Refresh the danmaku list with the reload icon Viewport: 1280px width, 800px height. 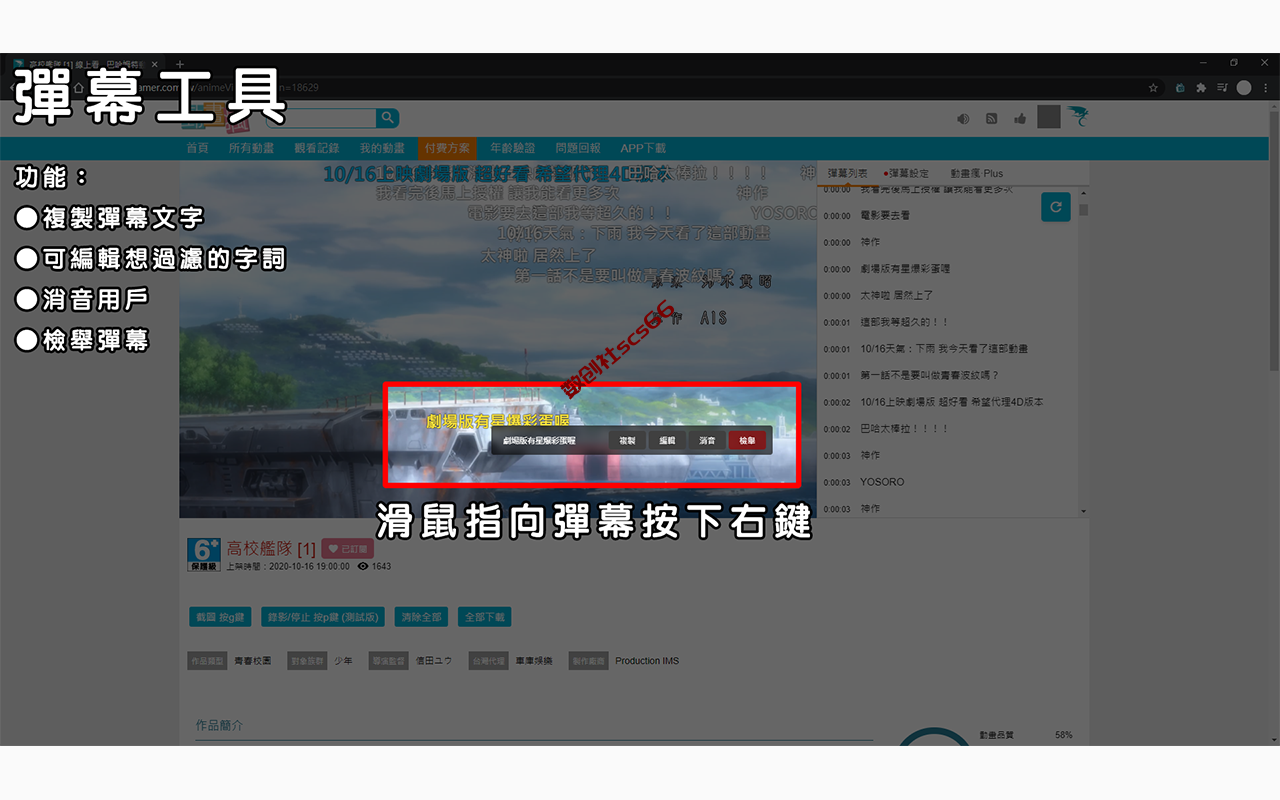coord(1056,207)
